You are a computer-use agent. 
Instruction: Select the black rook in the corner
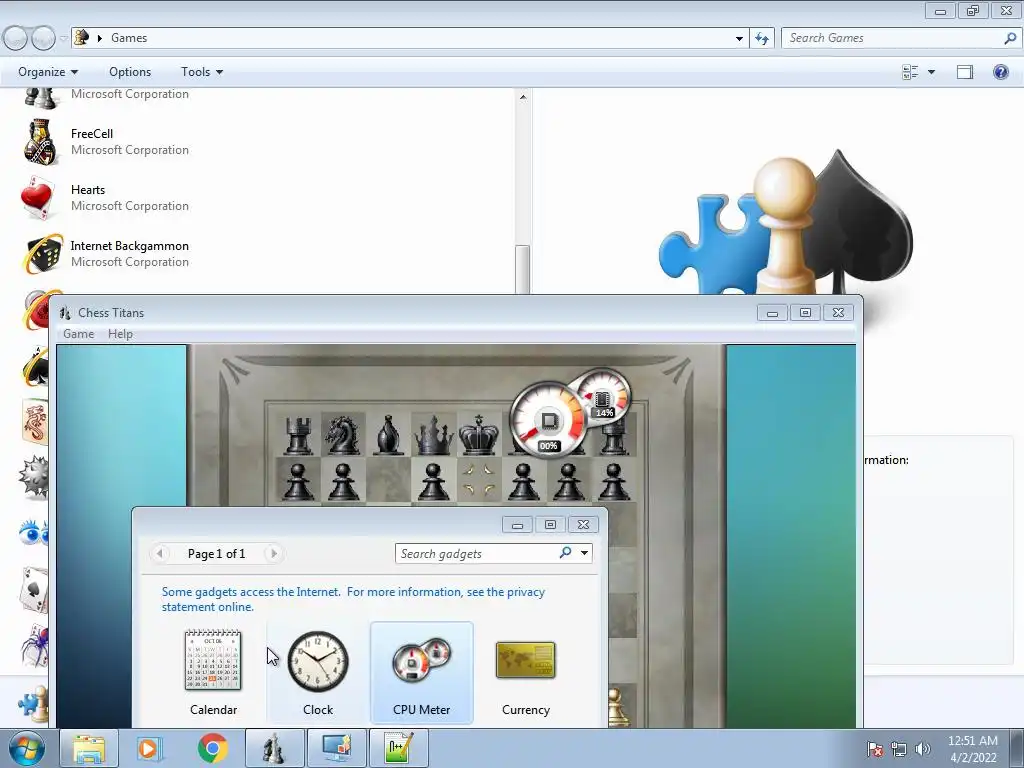tap(298, 435)
